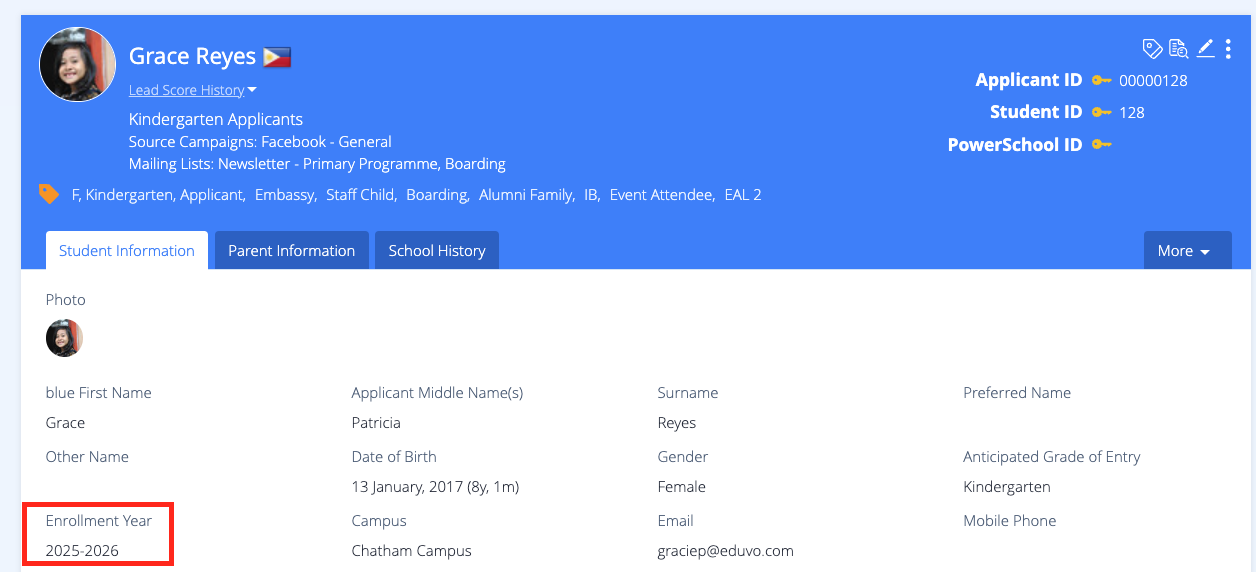
Task: Click the large profile photo of Grace Reyes
Action: click(78, 64)
